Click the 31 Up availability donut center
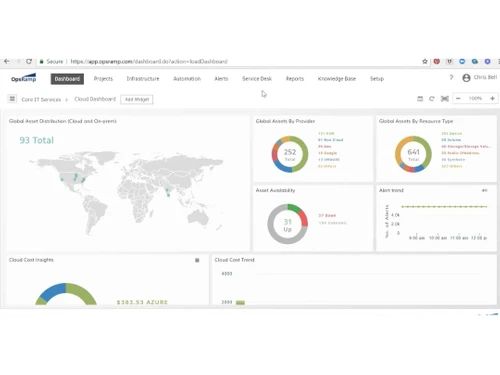 pyautogui.click(x=288, y=225)
